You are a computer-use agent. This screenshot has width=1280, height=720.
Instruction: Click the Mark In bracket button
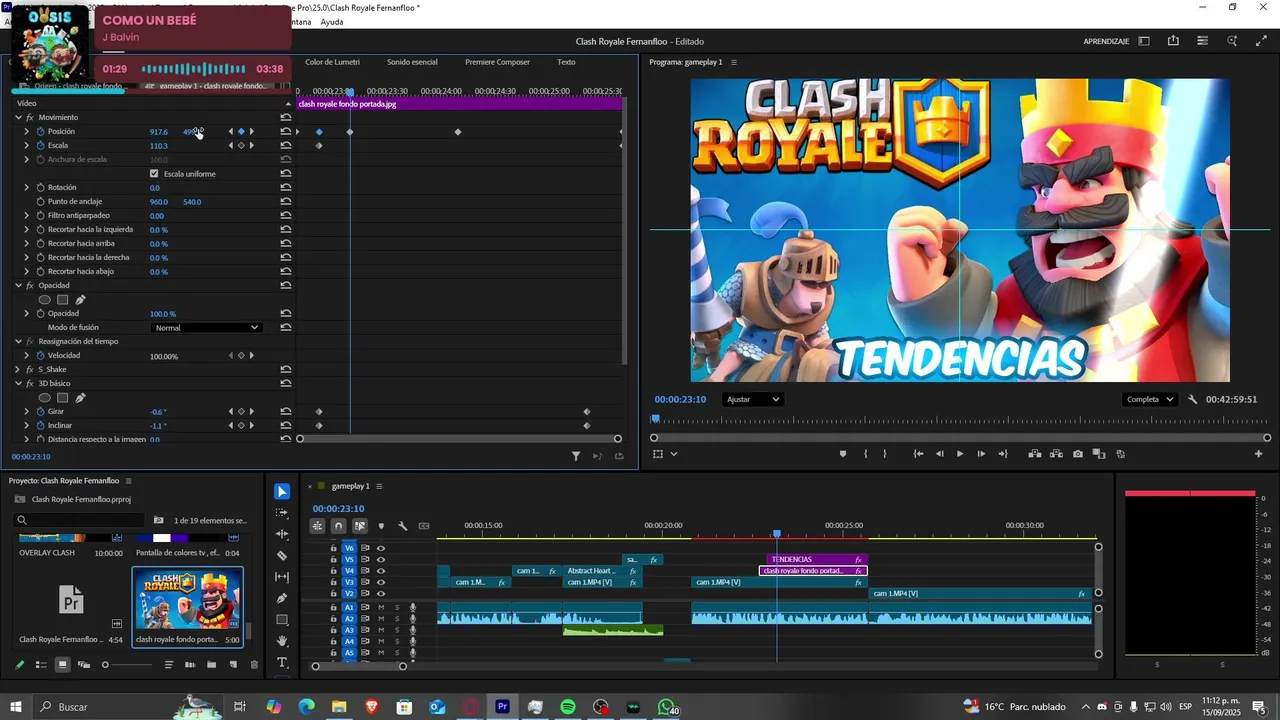pos(865,454)
